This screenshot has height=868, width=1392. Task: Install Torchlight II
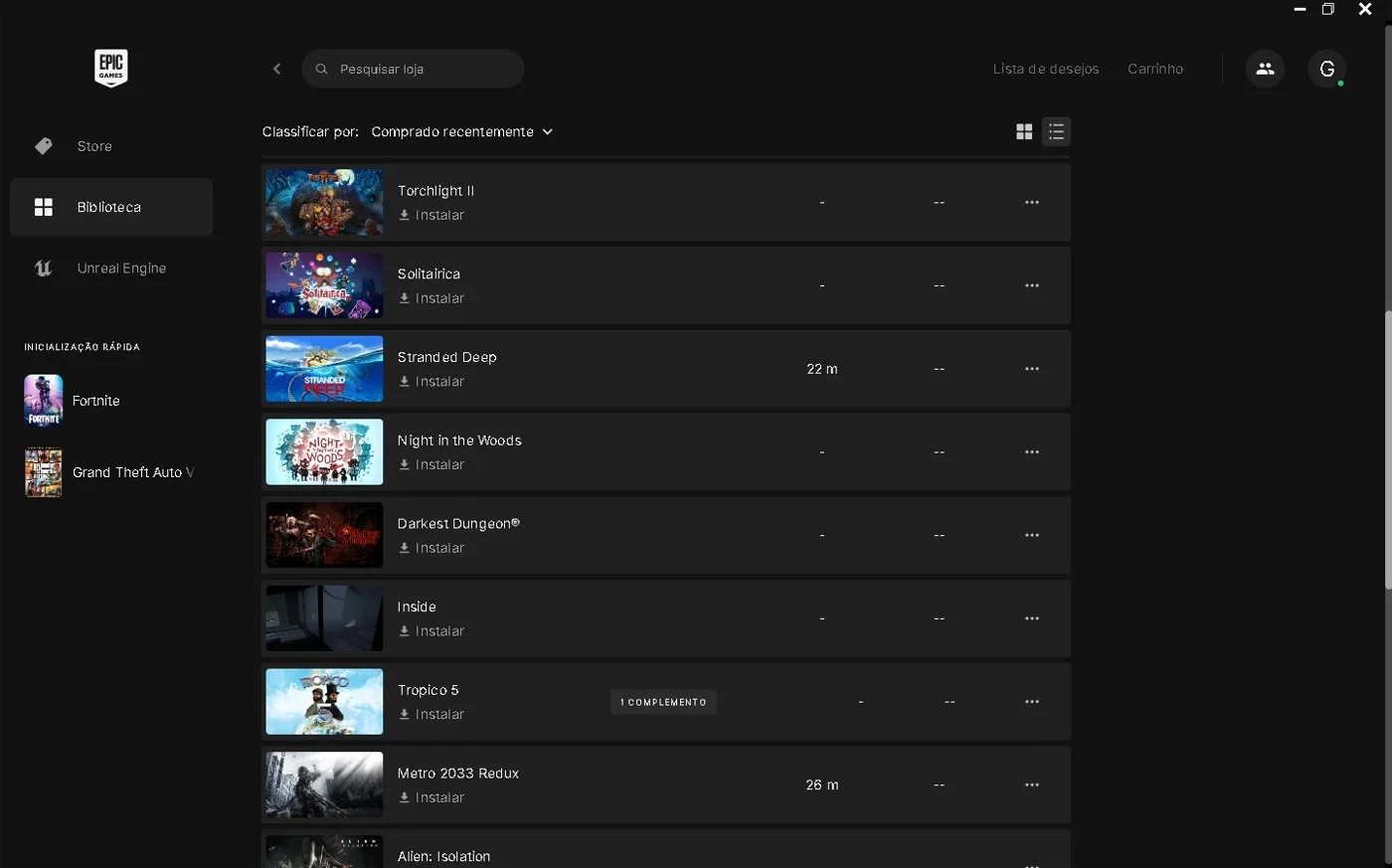[x=432, y=215]
